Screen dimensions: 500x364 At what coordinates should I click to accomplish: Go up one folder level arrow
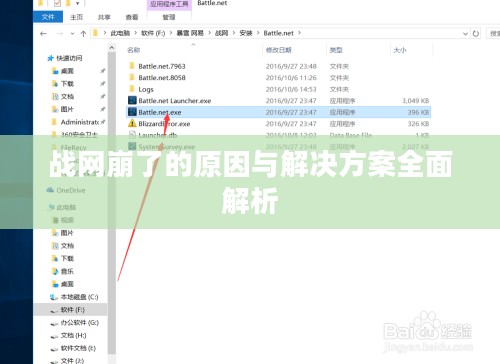point(83,34)
